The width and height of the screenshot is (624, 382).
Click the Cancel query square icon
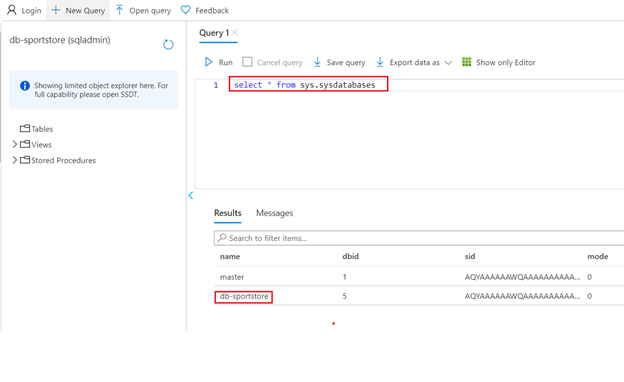(x=247, y=62)
